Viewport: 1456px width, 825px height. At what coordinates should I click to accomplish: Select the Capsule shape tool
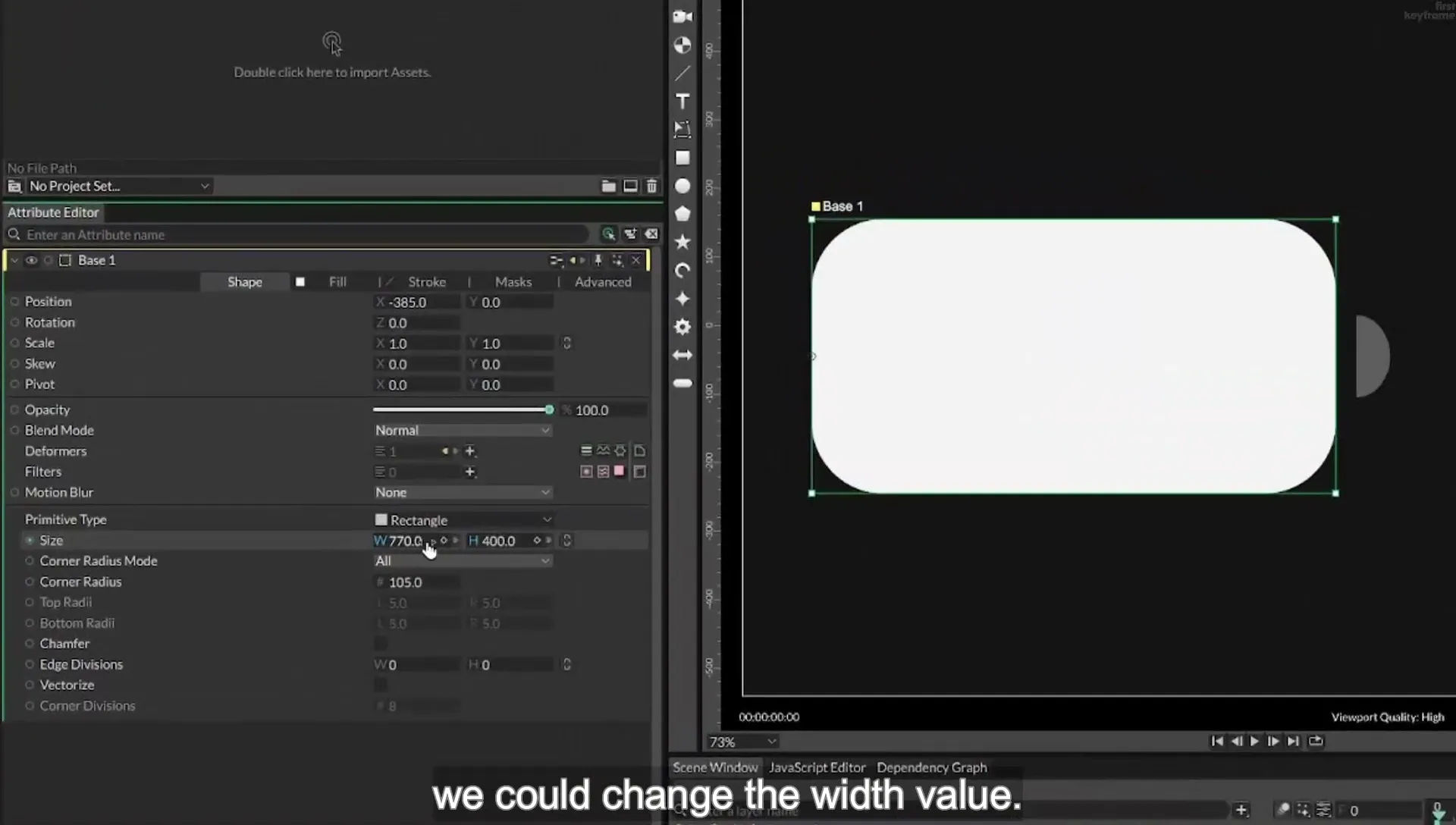(x=682, y=383)
